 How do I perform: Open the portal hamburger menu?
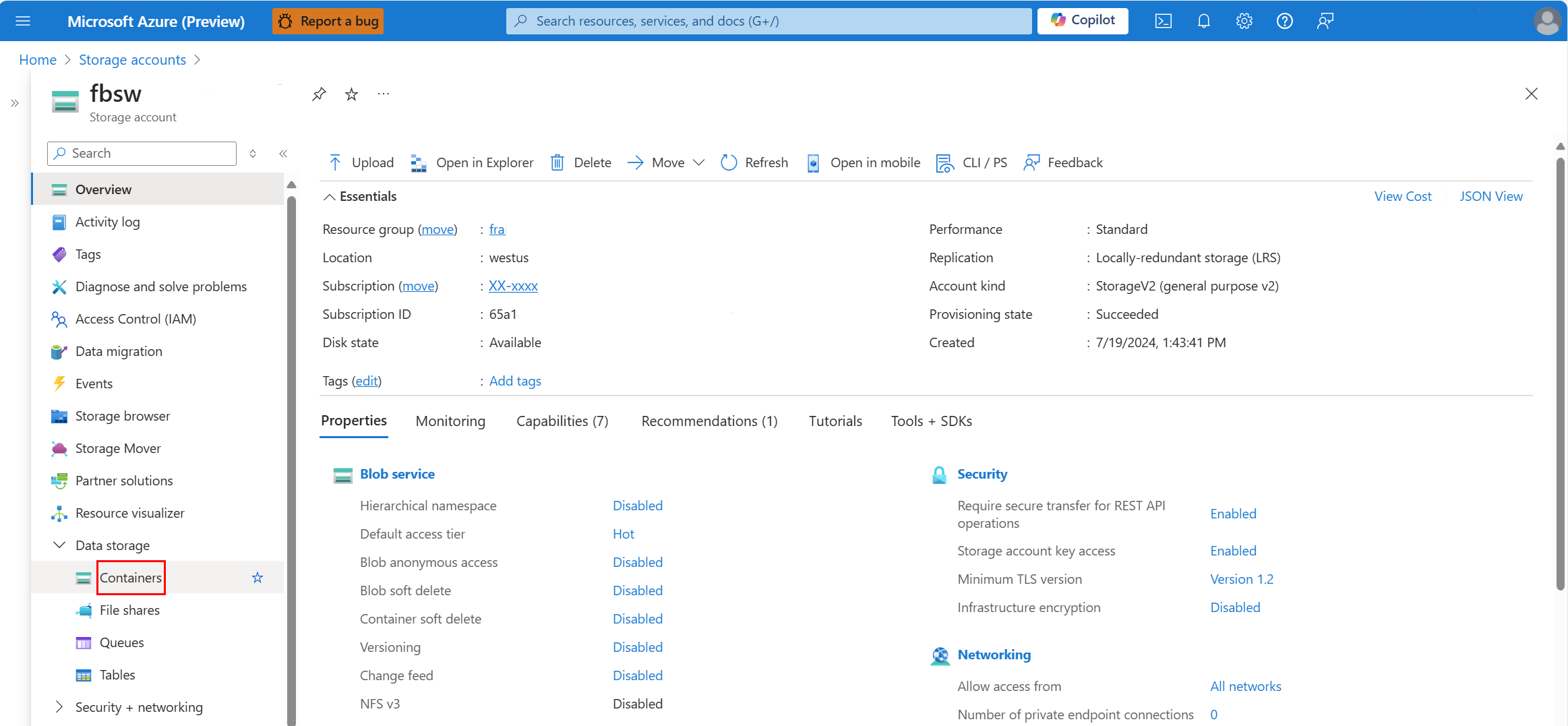23,21
